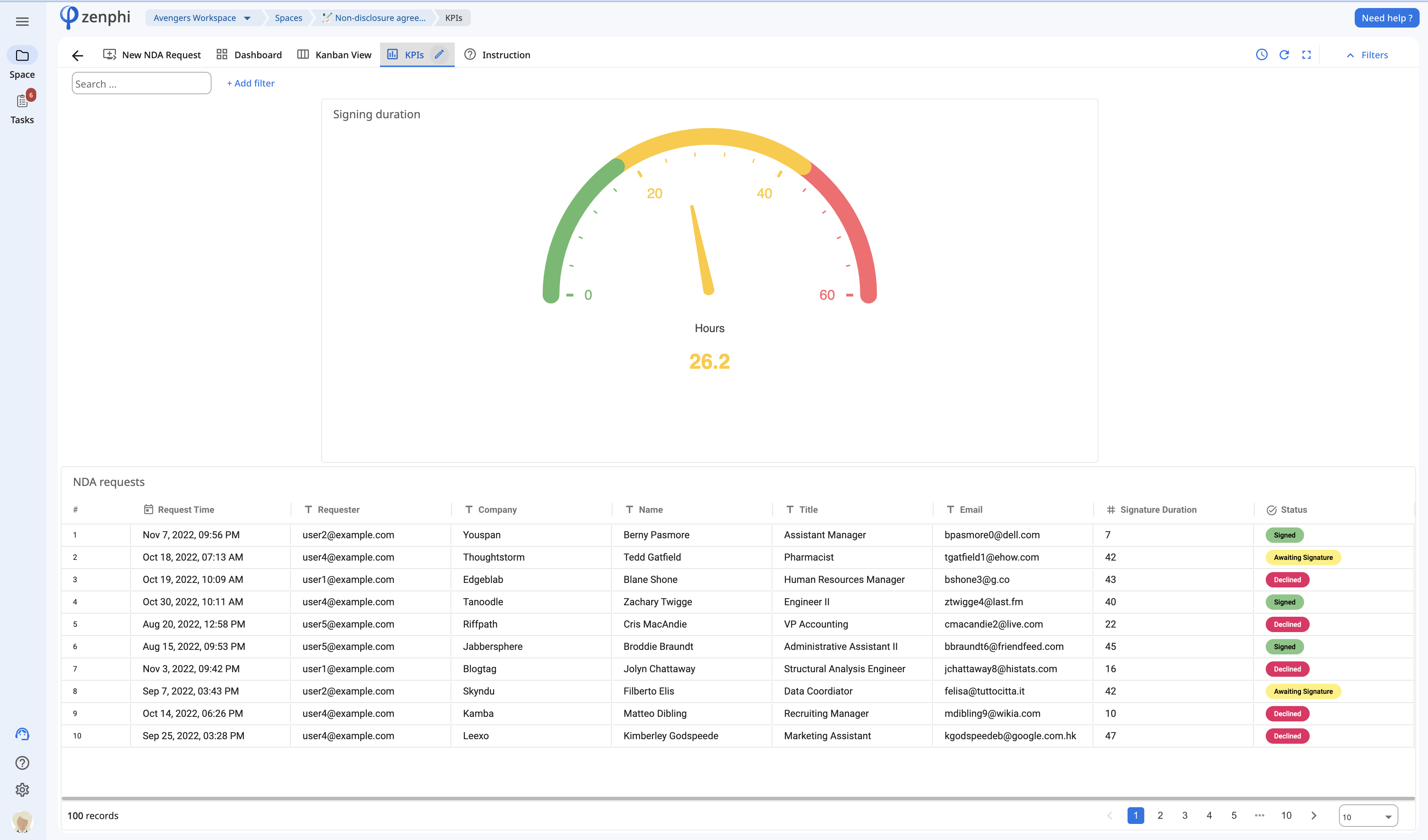This screenshot has width=1428, height=840.
Task: Open the settings gear in sidebar
Action: (22, 789)
